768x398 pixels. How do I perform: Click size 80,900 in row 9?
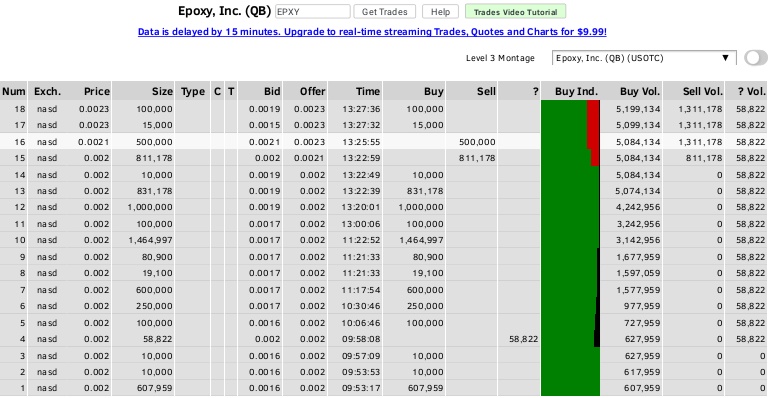[157, 257]
